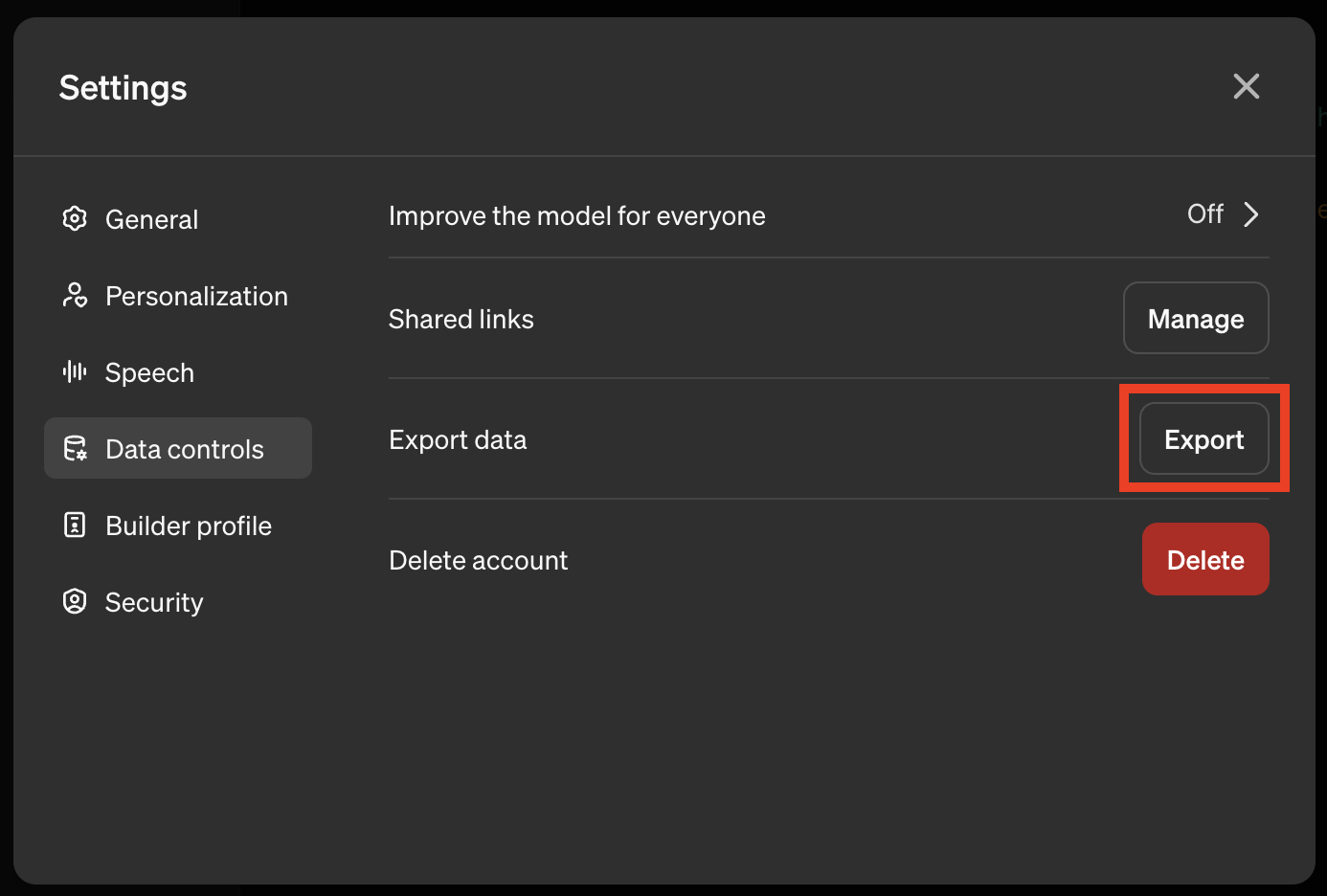The image size is (1327, 896).
Task: Close the Settings dialog with X
Action: coord(1246,86)
